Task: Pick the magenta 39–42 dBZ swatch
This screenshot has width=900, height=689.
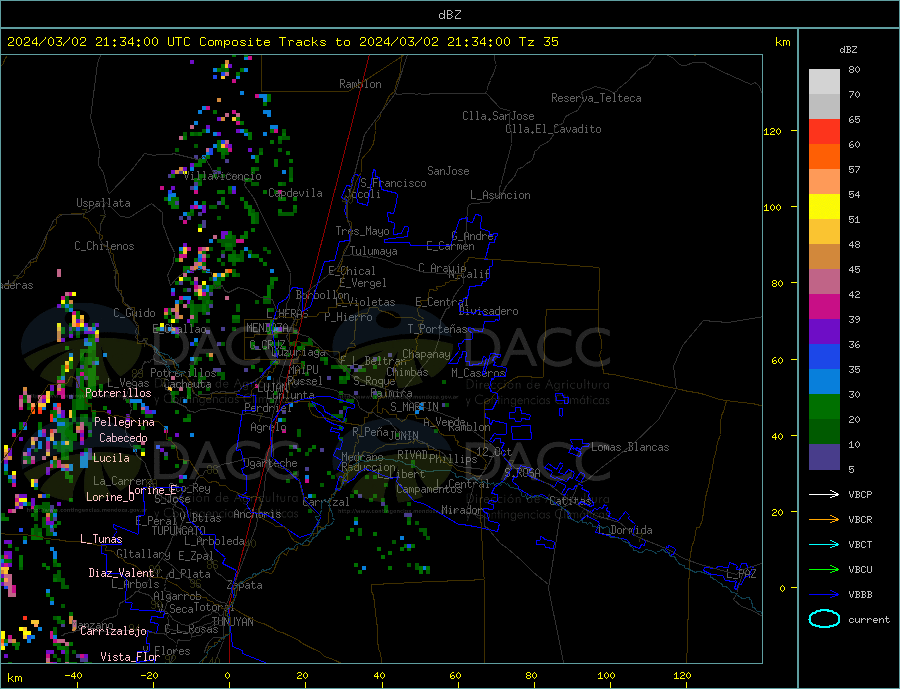Action: coord(824,307)
